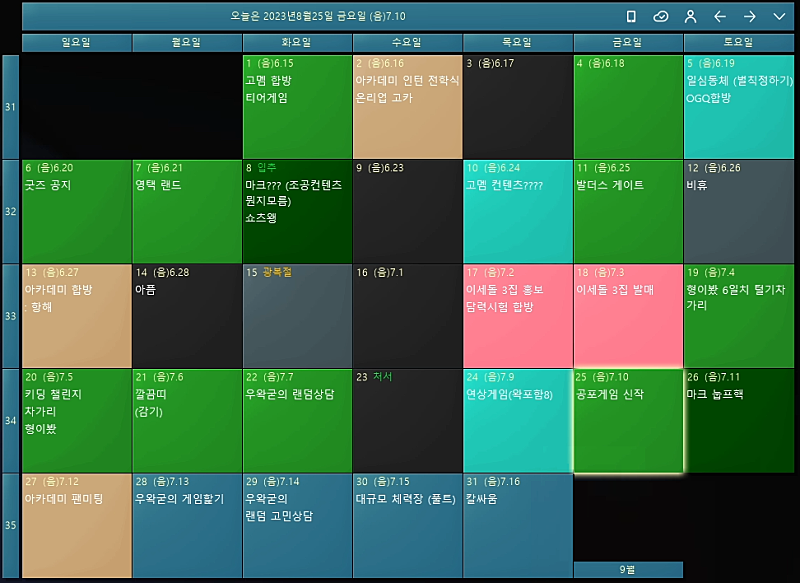Viewport: 800px width, 583px height.
Task: Go to previous month with left arrow
Action: pyautogui.click(x=719, y=16)
